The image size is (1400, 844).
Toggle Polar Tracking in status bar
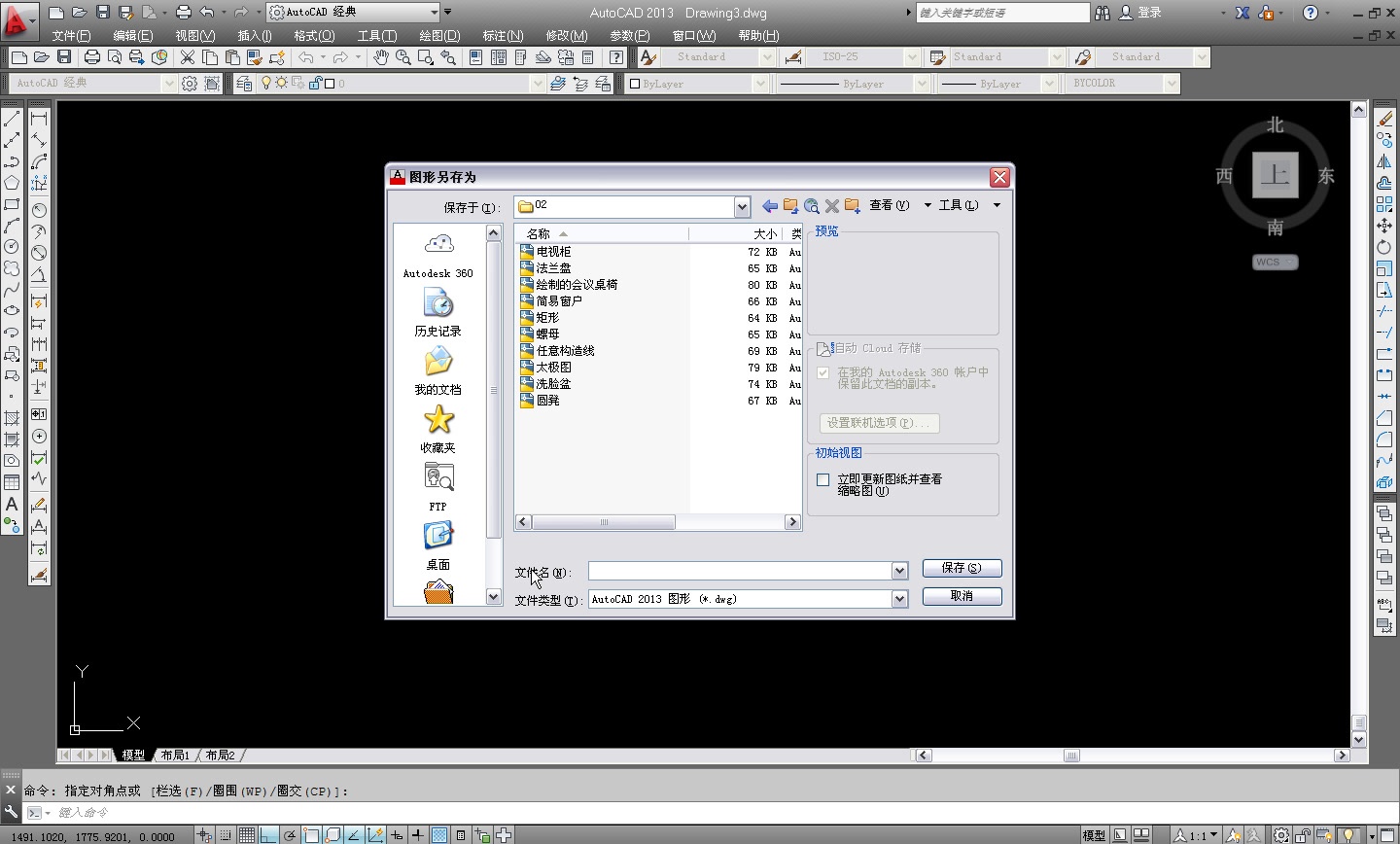pyautogui.click(x=290, y=835)
